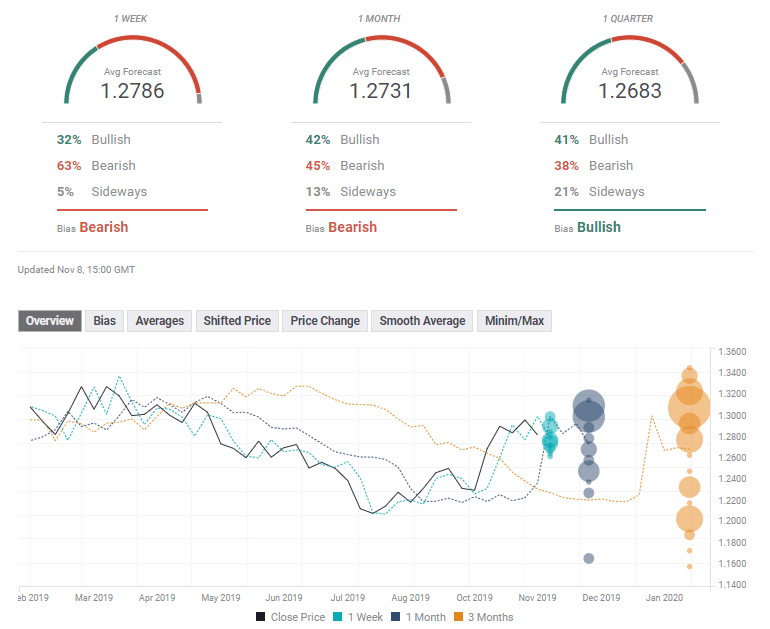Click the 1 Month Bearish bias label
This screenshot has height=629, width=770.
(352, 227)
